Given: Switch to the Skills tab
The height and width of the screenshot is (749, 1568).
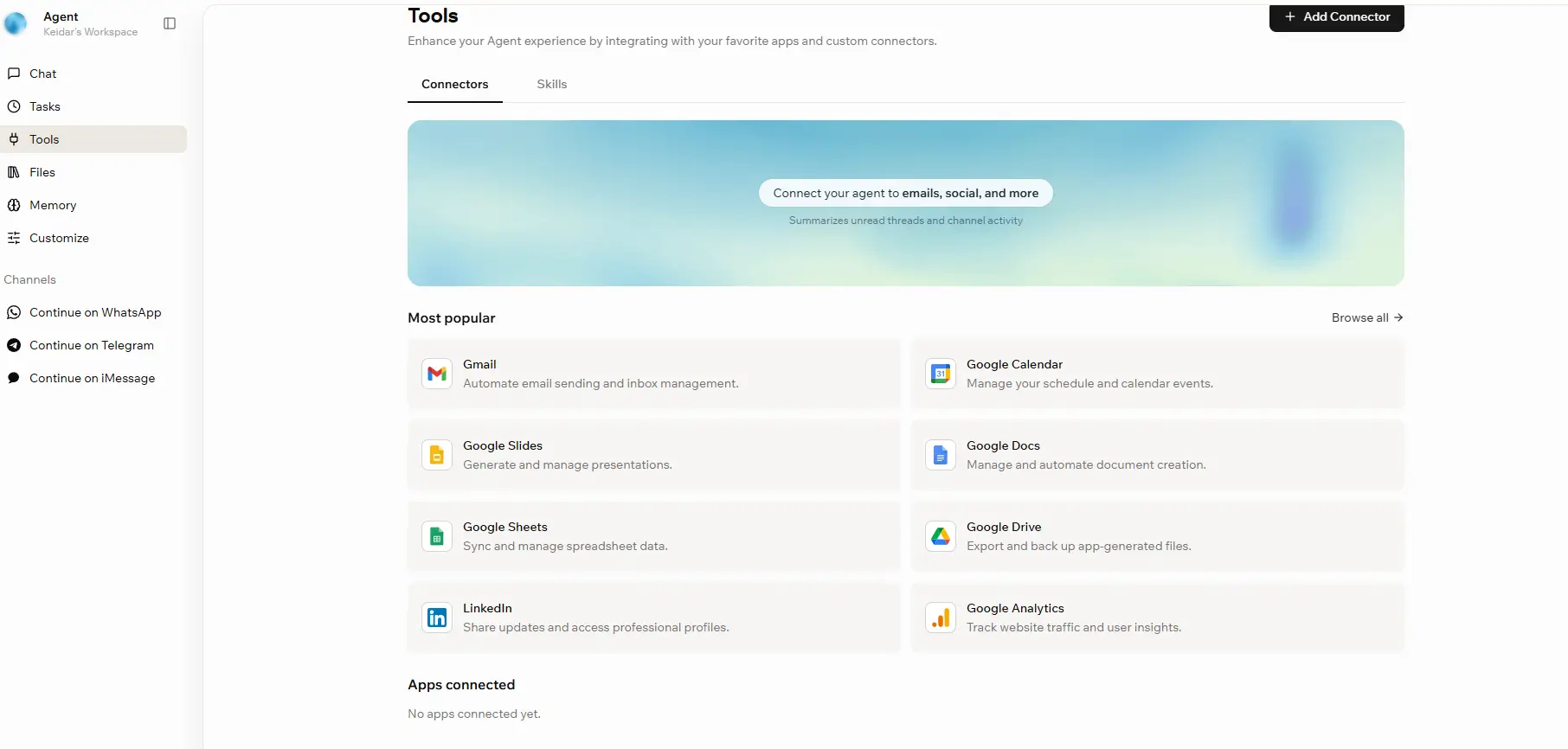Looking at the screenshot, I should point(552,84).
